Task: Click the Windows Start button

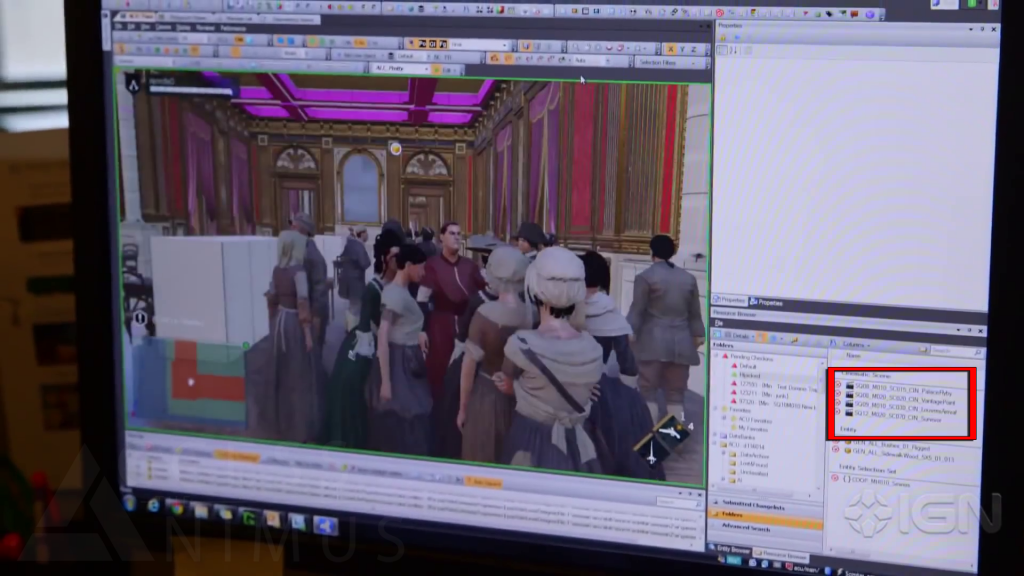Action: click(x=130, y=502)
